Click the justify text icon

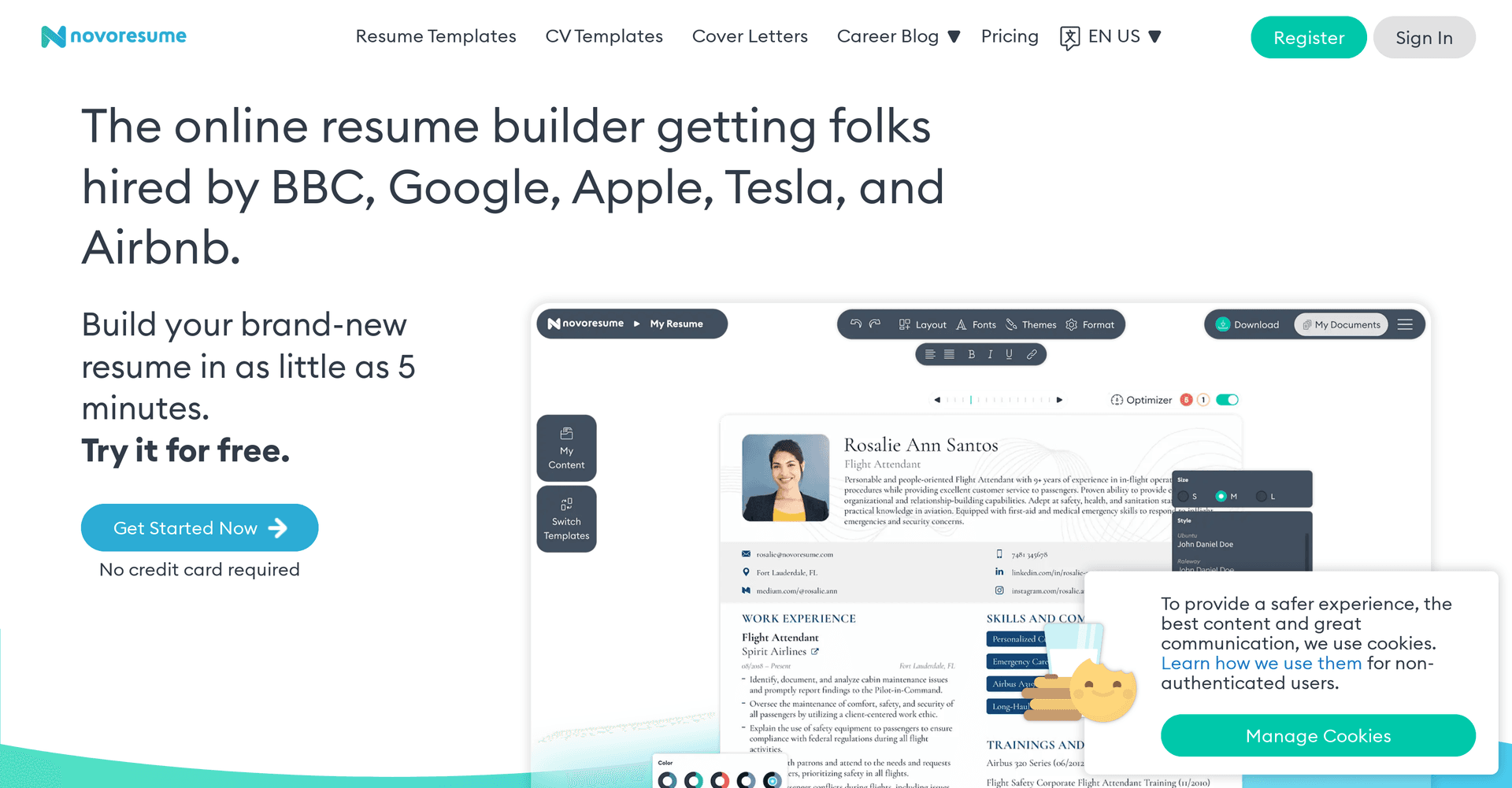pos(949,354)
